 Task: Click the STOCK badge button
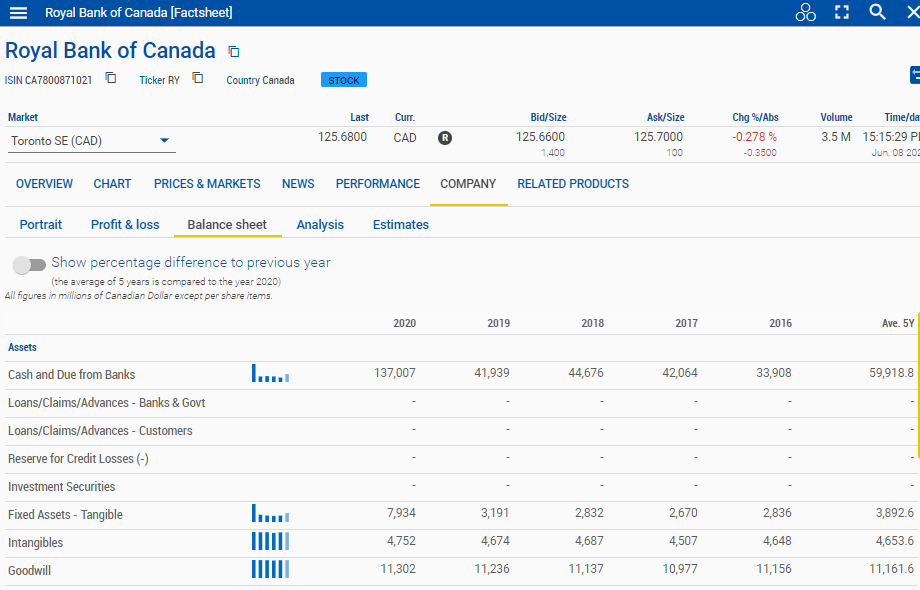coord(344,80)
